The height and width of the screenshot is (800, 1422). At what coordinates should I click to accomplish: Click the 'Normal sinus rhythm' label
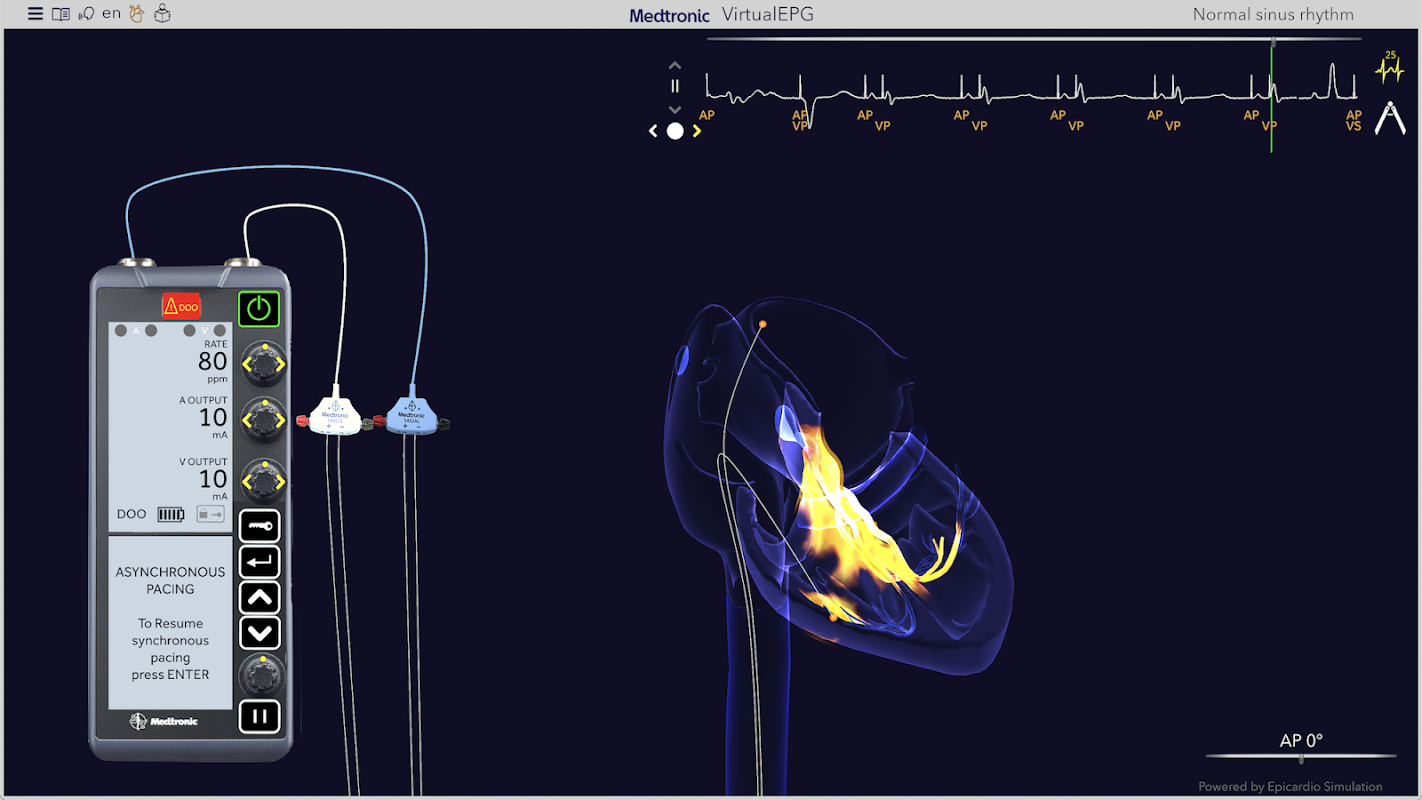click(1273, 14)
